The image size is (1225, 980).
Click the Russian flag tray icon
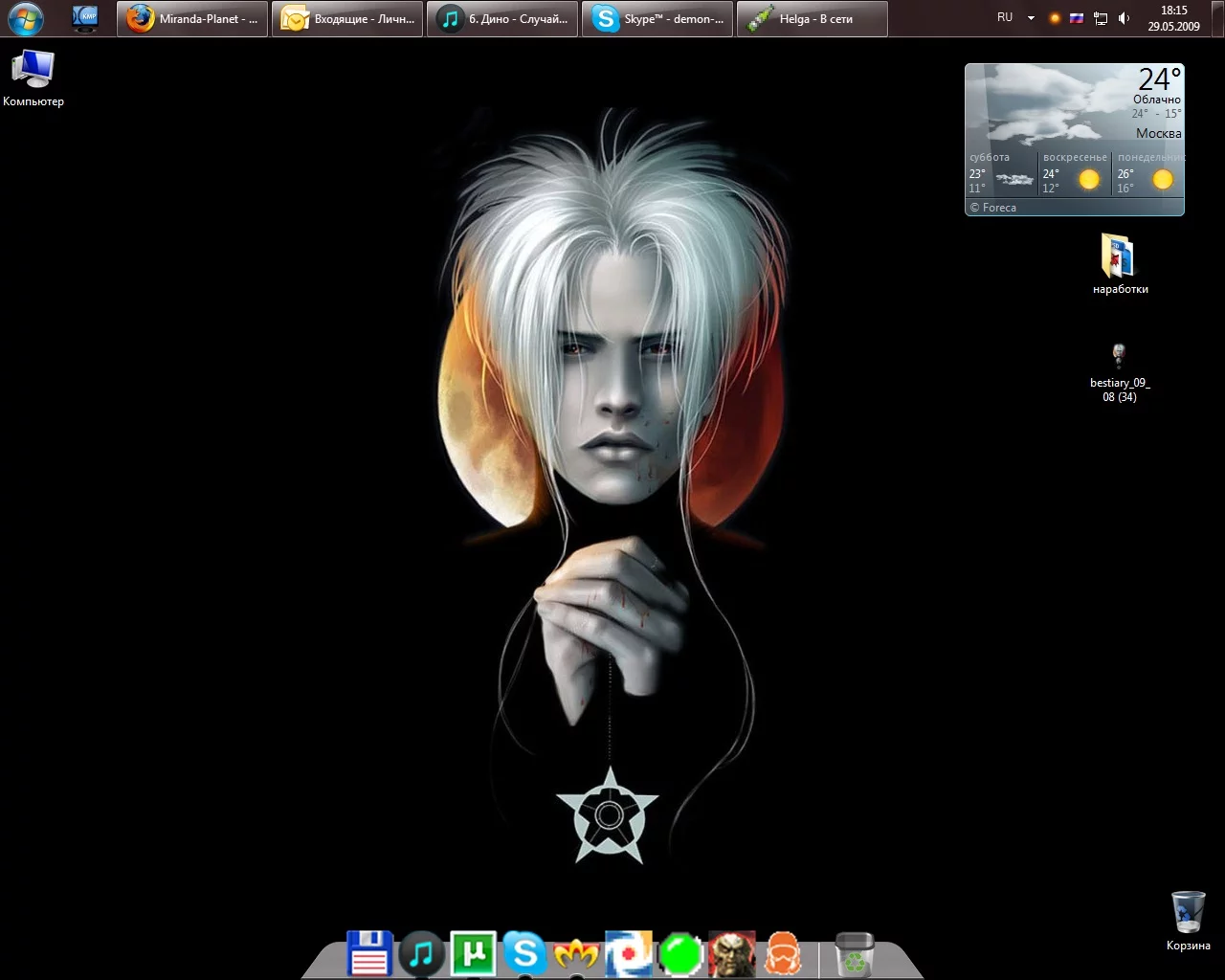click(1077, 18)
